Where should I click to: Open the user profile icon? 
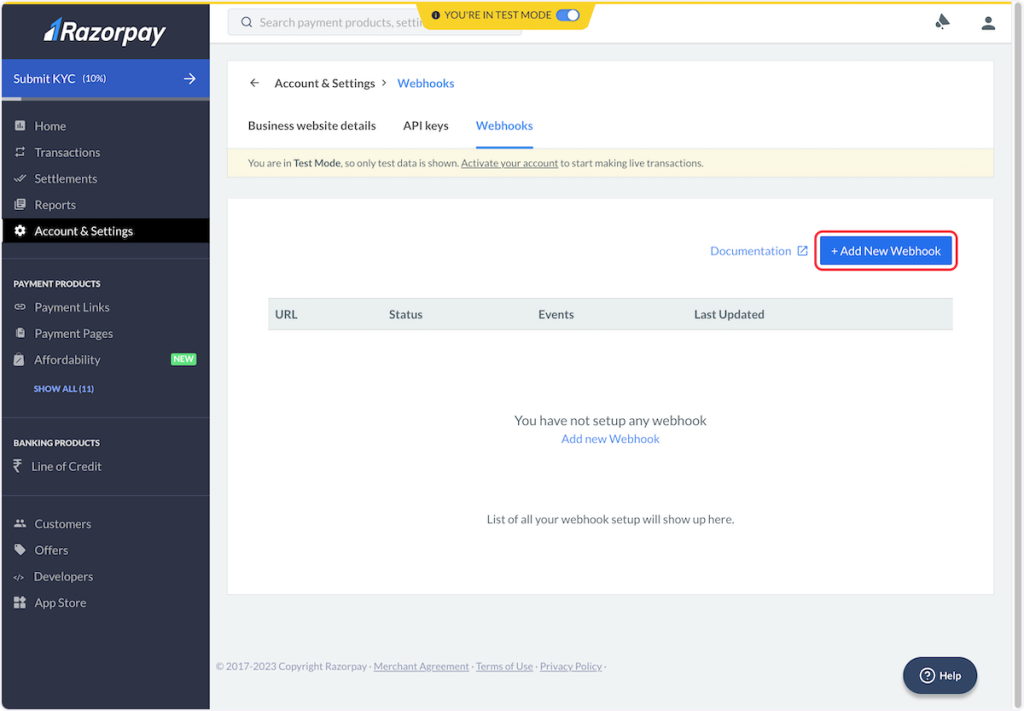click(x=988, y=22)
